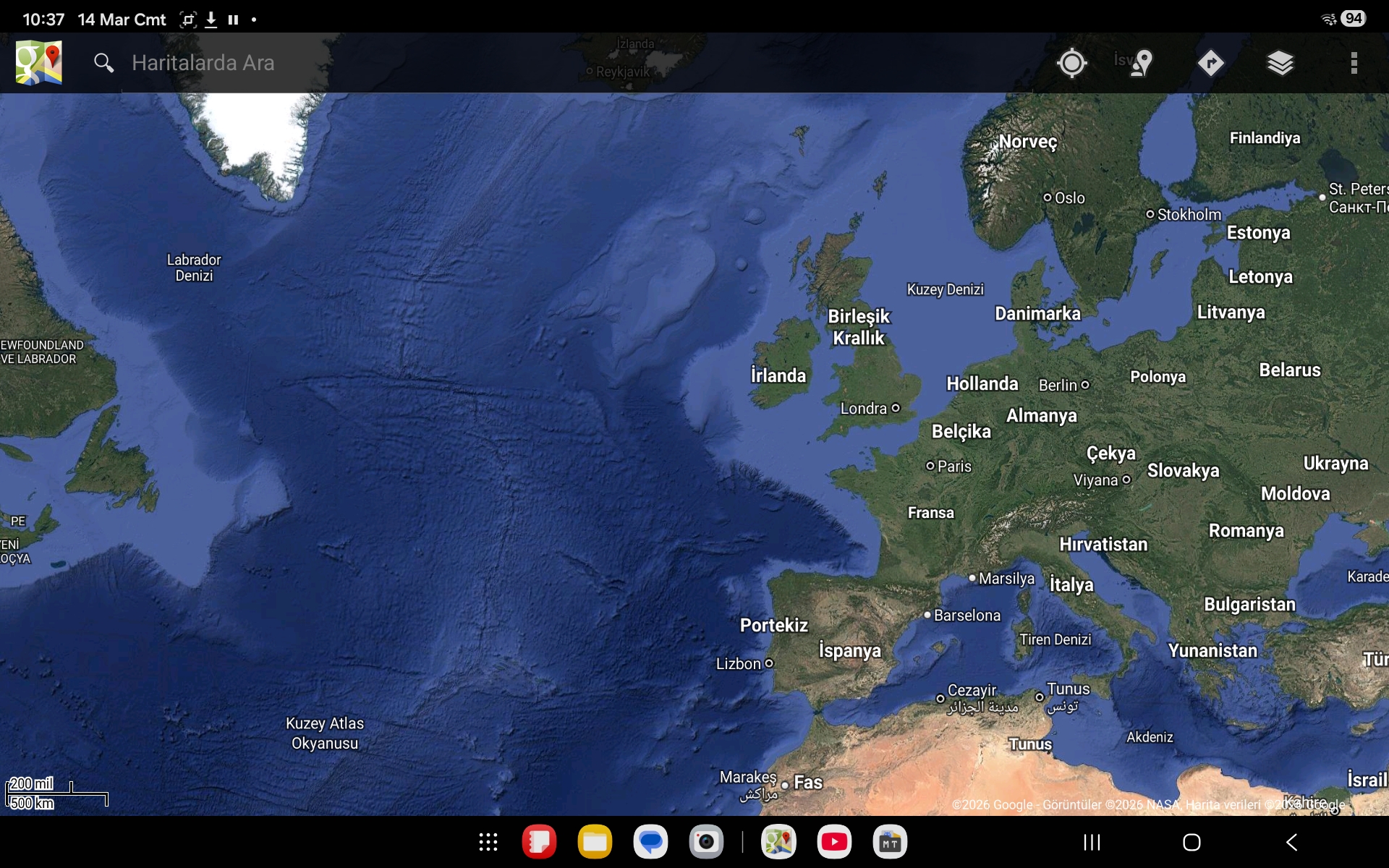
Task: Tap the Almanya country label
Action: 1041,416
